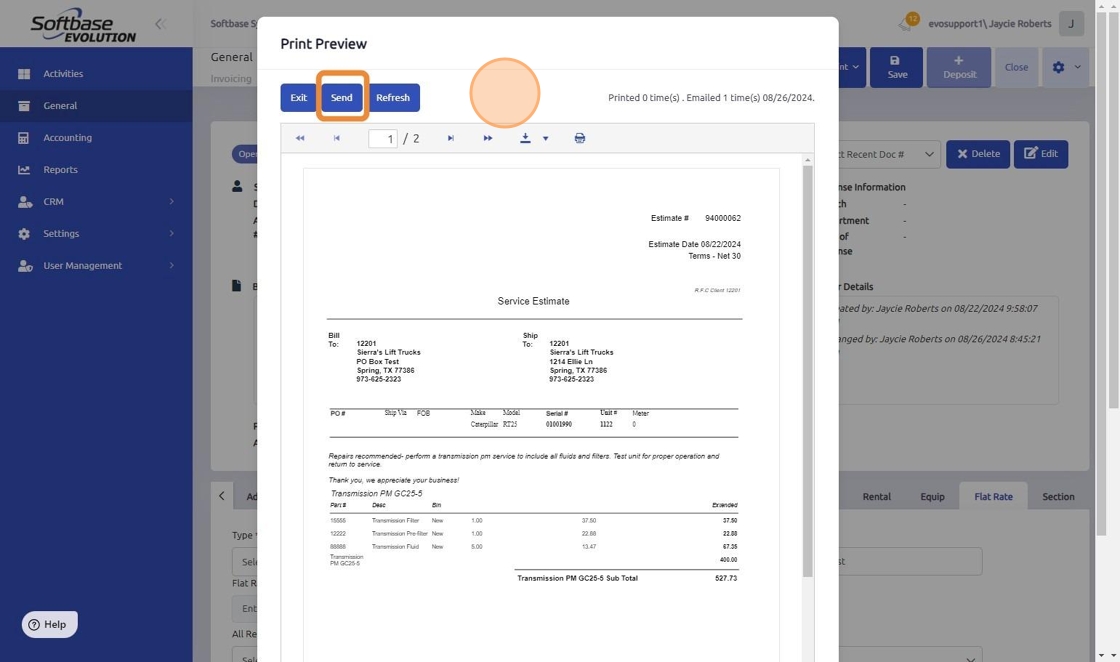Go to next page in report viewer
The height and width of the screenshot is (662, 1120).
451,138
